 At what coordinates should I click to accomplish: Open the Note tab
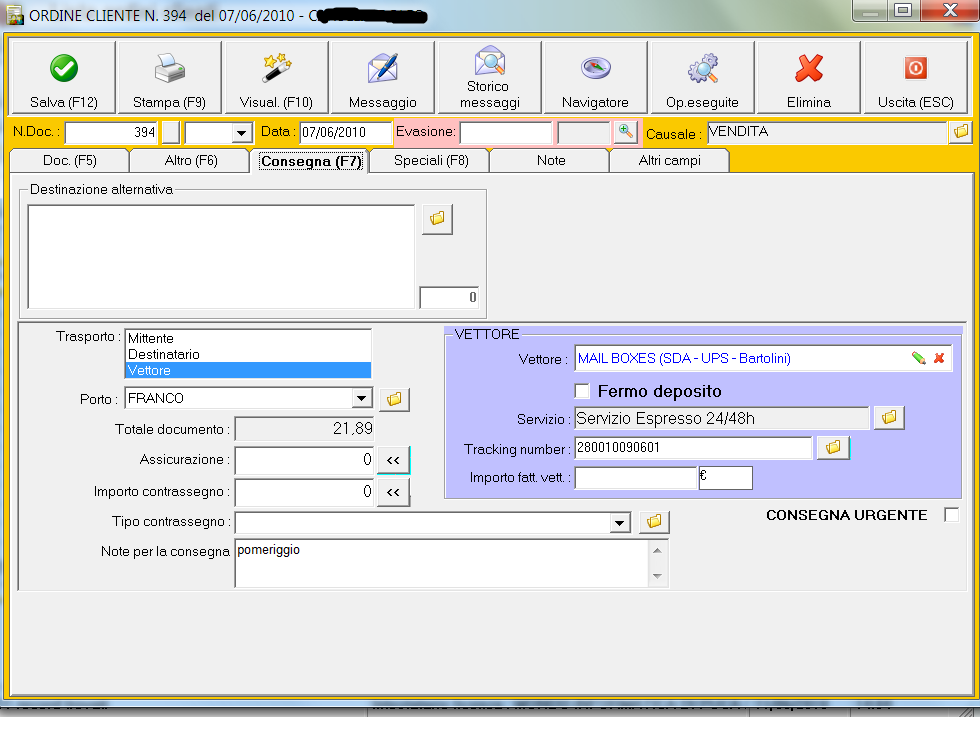pos(551,161)
